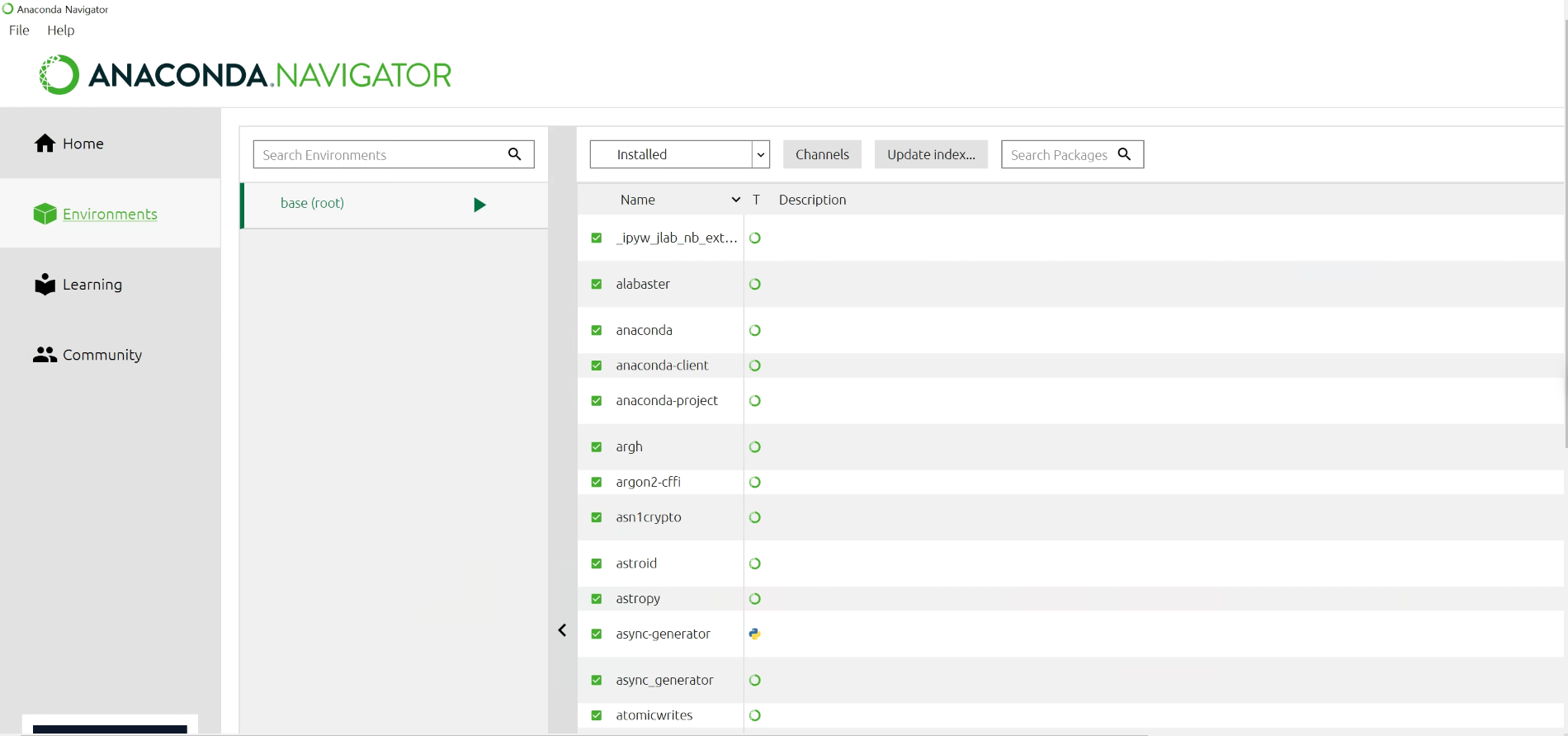Click the type icon for _ipyw_jlab_nb_ext
This screenshot has height=736, width=1568.
754,238
